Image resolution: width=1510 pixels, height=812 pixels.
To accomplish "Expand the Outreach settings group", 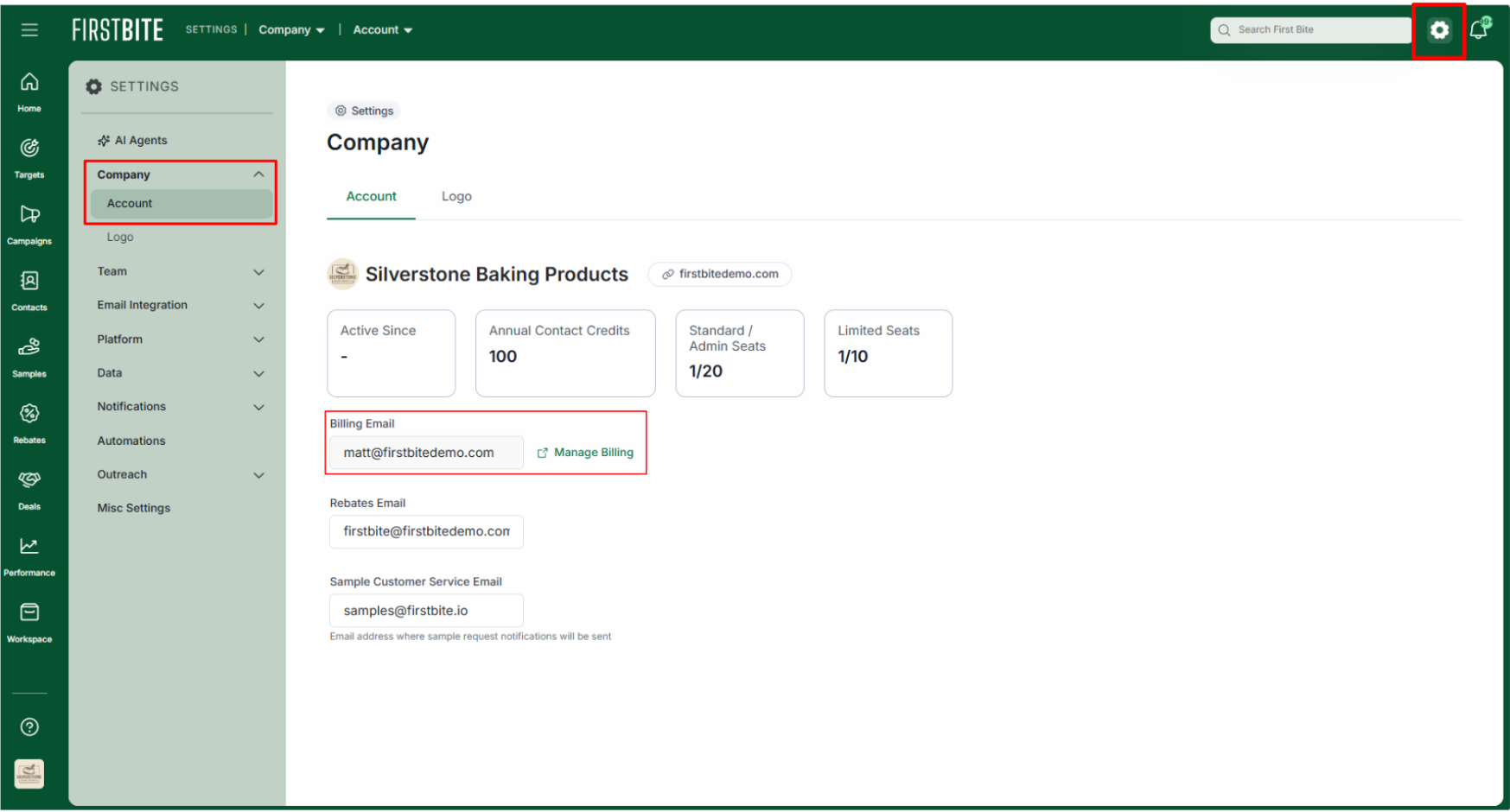I will click(258, 475).
